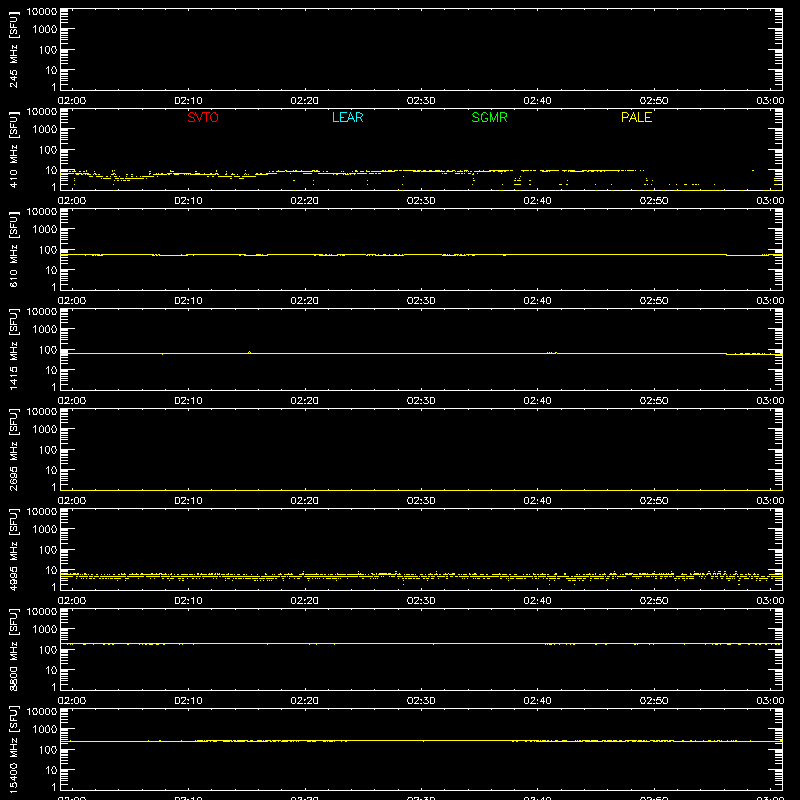Click the 10 tick of 410 MHz panel
Image resolution: width=800 pixels, height=800 pixels.
[x=51, y=170]
